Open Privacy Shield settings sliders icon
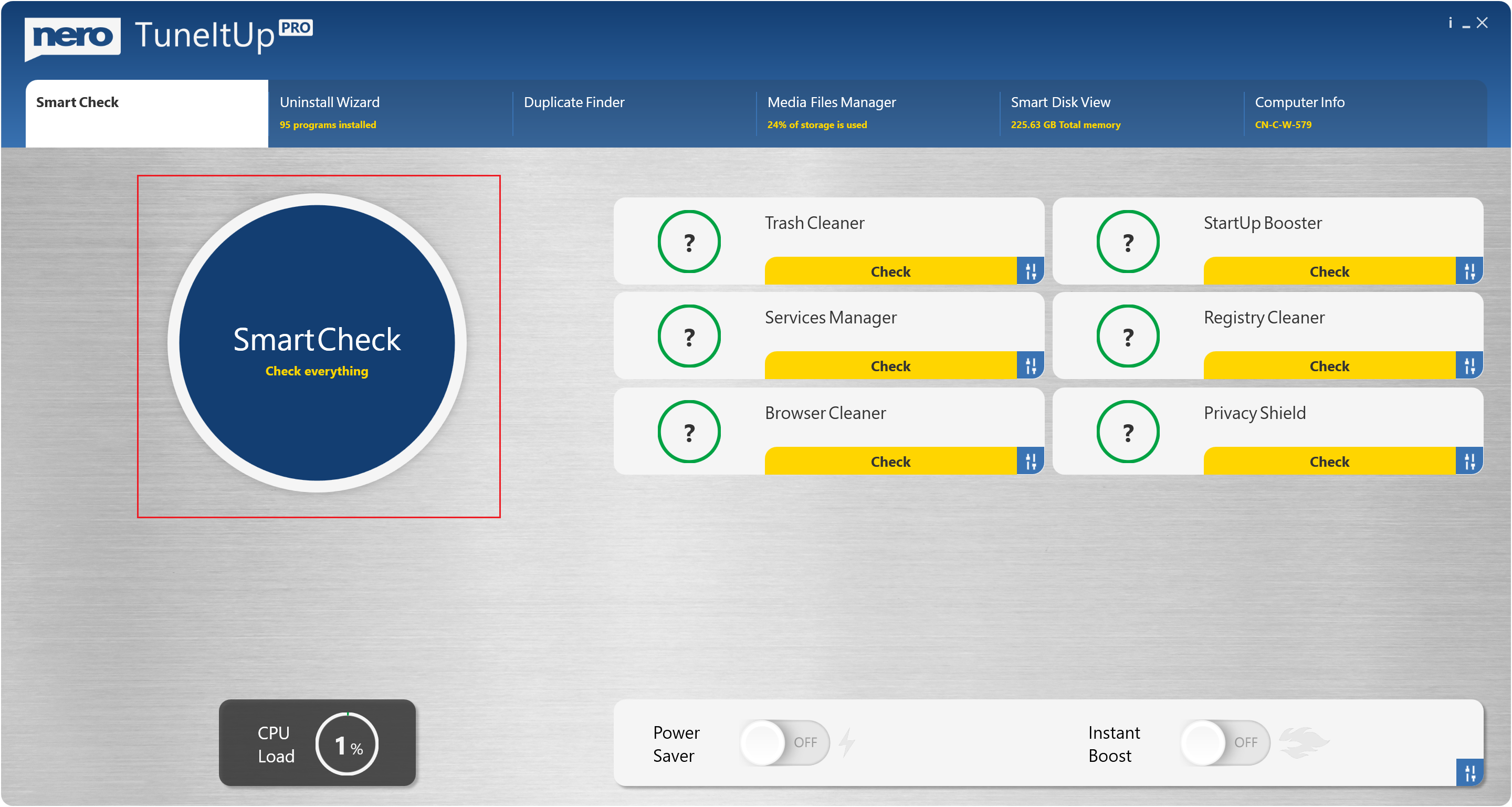Image resolution: width=1512 pixels, height=807 pixels. (x=1469, y=462)
